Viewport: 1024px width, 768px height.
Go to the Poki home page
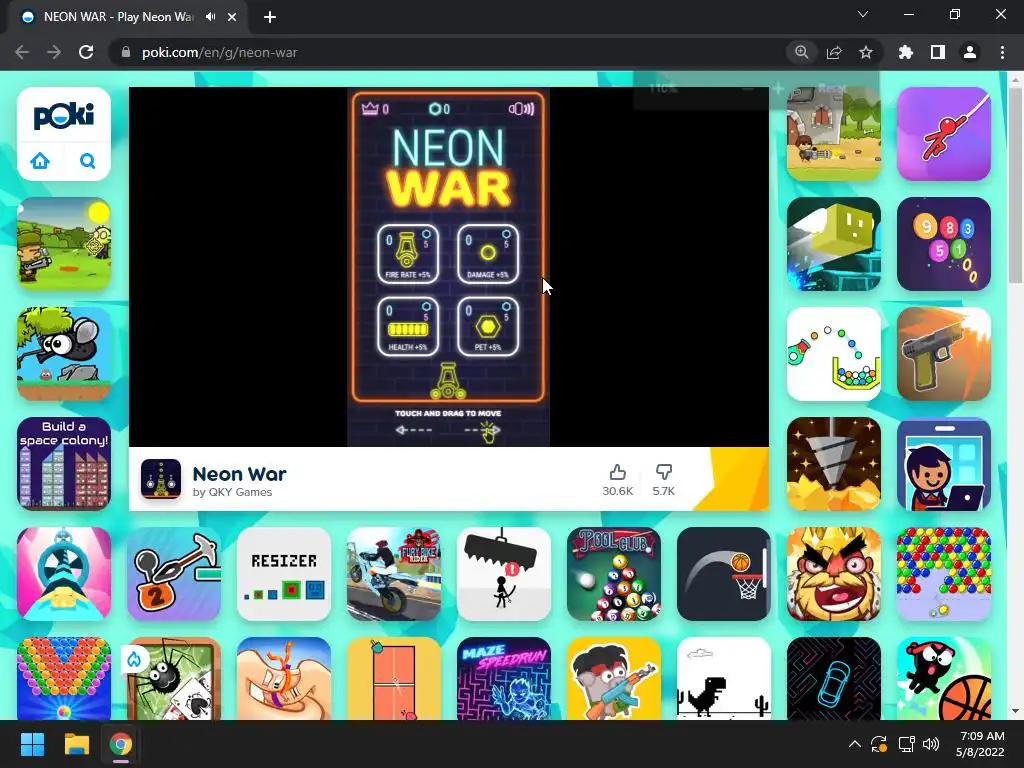[40, 161]
